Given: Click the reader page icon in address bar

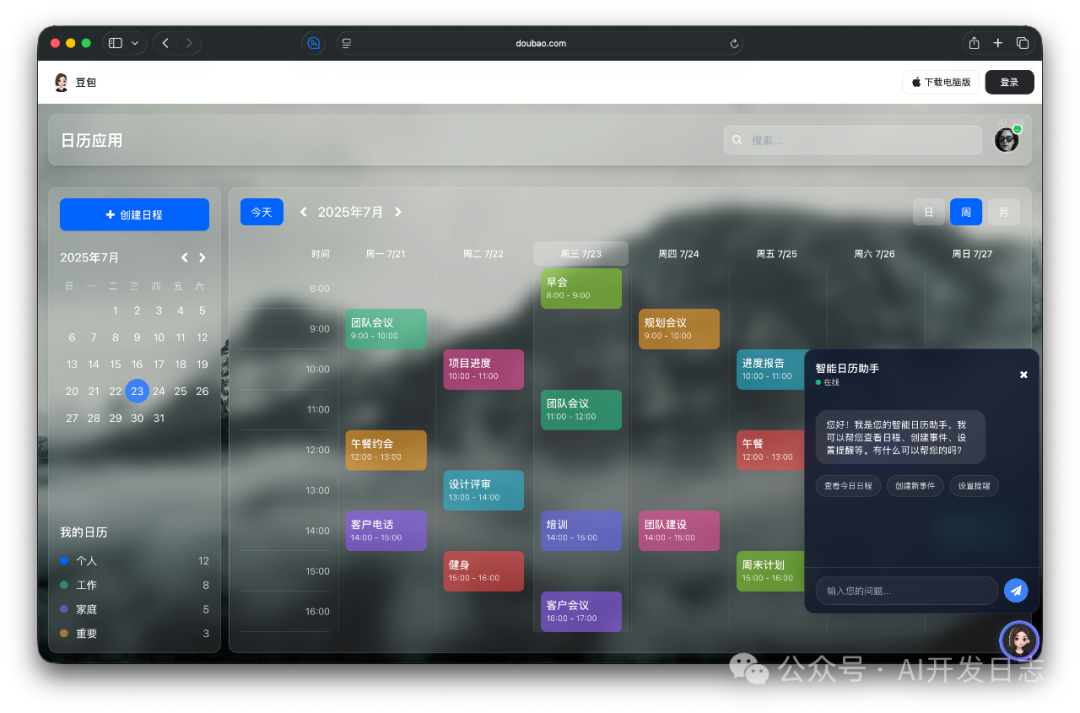Looking at the screenshot, I should coord(346,43).
